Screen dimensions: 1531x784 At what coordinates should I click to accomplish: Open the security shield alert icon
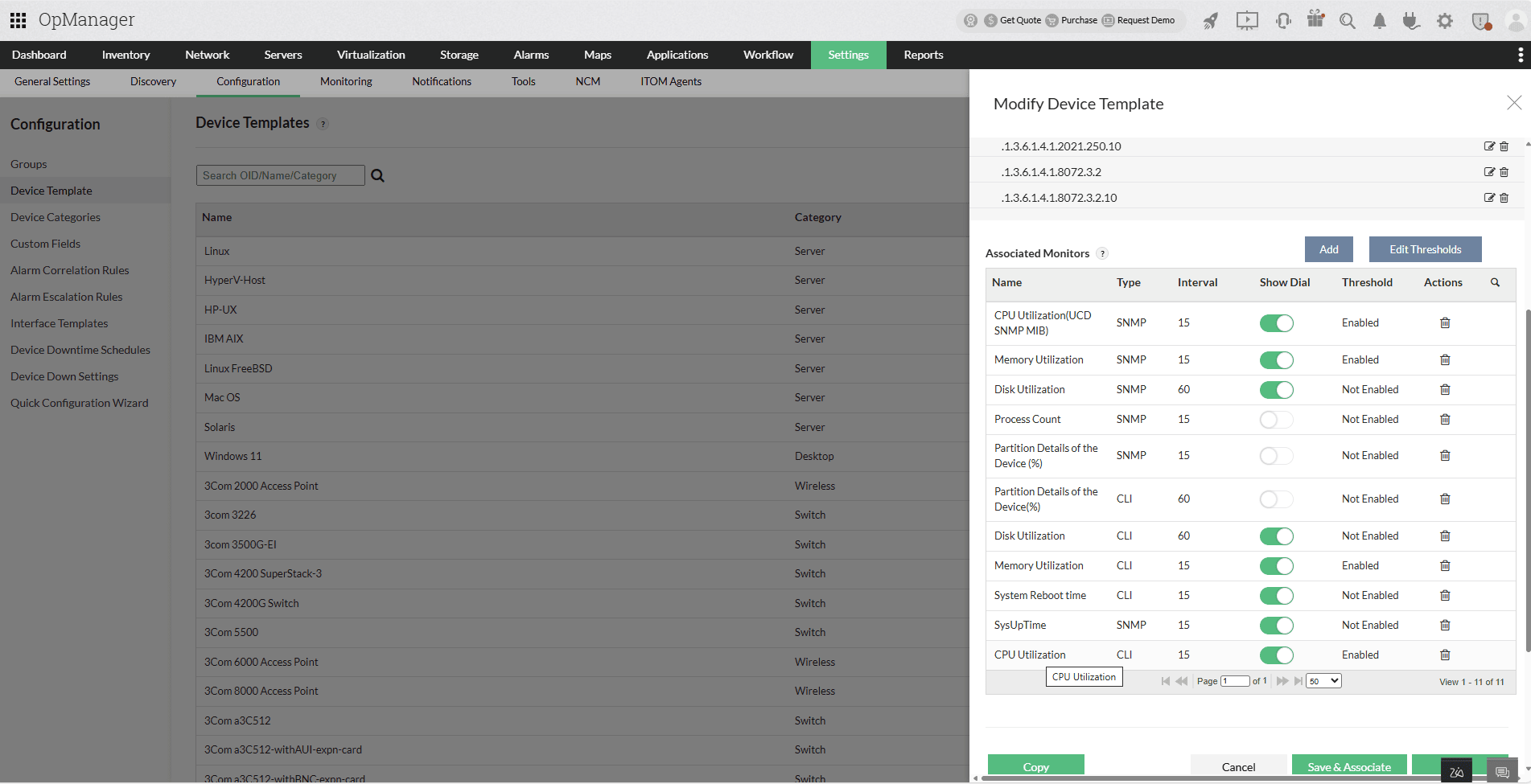(1480, 22)
